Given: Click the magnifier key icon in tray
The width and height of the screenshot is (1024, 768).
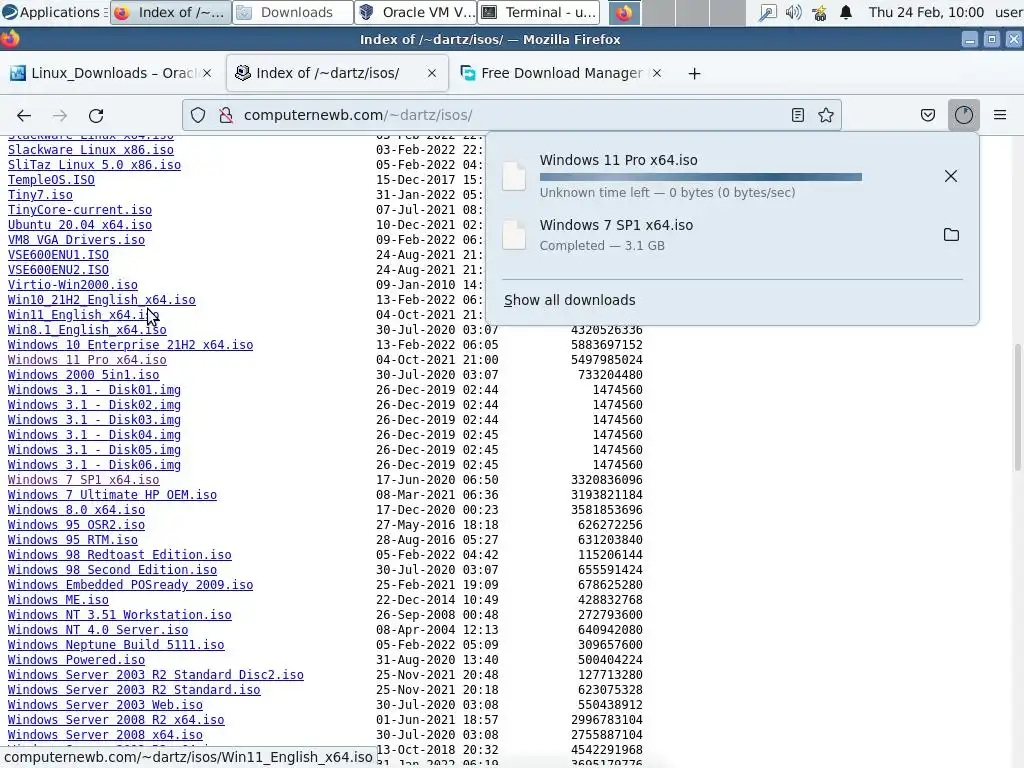Looking at the screenshot, I should coord(767,12).
